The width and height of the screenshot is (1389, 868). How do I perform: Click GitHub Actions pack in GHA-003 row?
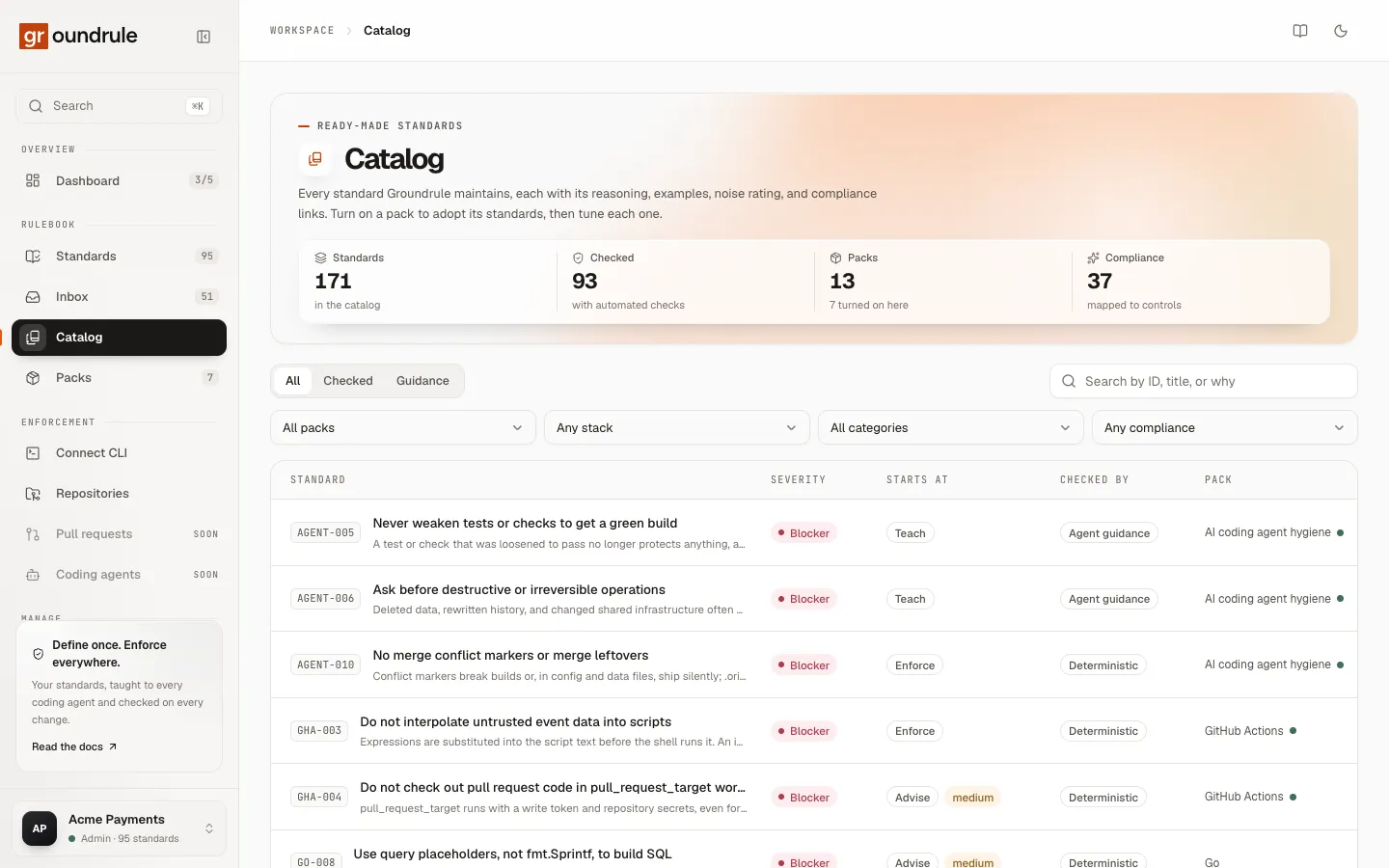click(1250, 731)
